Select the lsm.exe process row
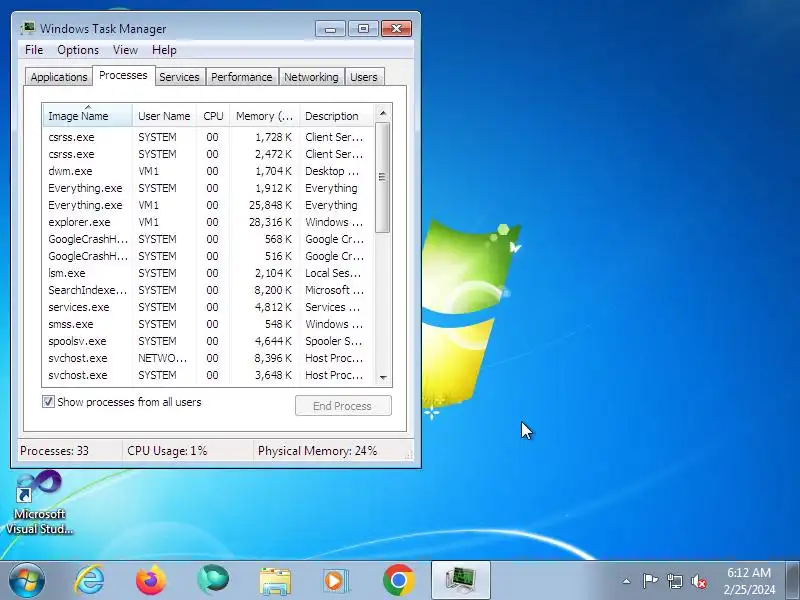Viewport: 800px width, 600px height. [x=208, y=273]
